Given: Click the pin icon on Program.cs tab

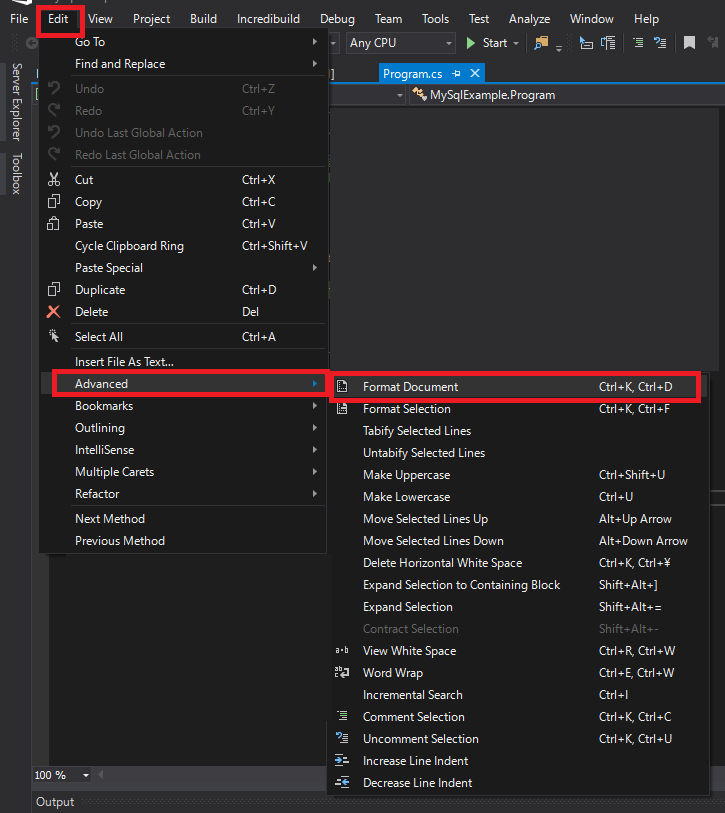Looking at the screenshot, I should point(456,74).
